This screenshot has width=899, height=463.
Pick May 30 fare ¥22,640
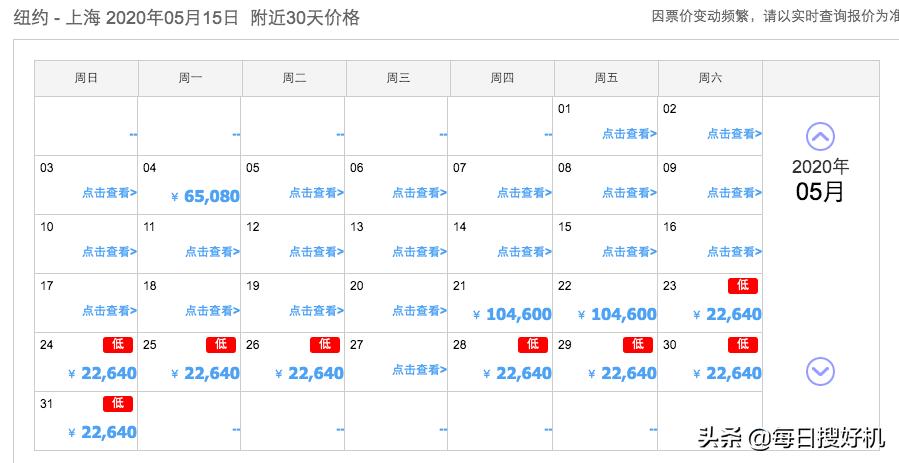tap(727, 374)
